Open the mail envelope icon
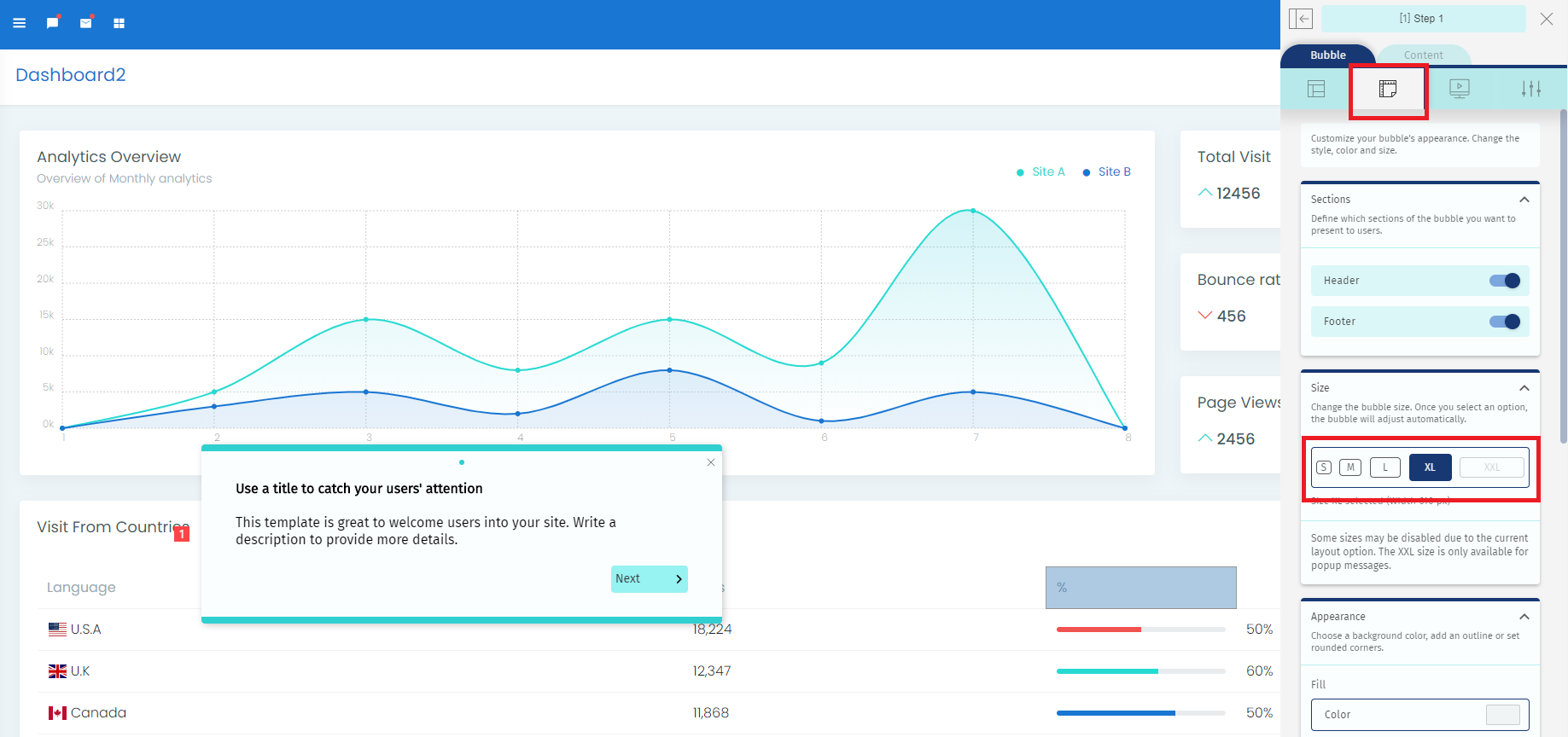 click(86, 23)
